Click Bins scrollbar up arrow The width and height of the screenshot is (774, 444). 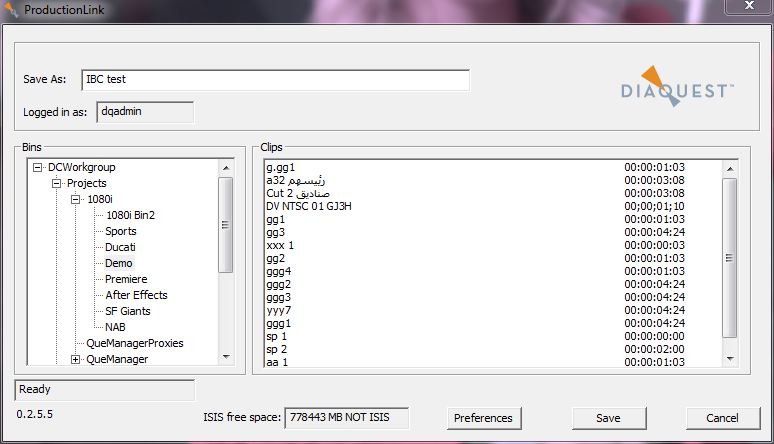[226, 168]
